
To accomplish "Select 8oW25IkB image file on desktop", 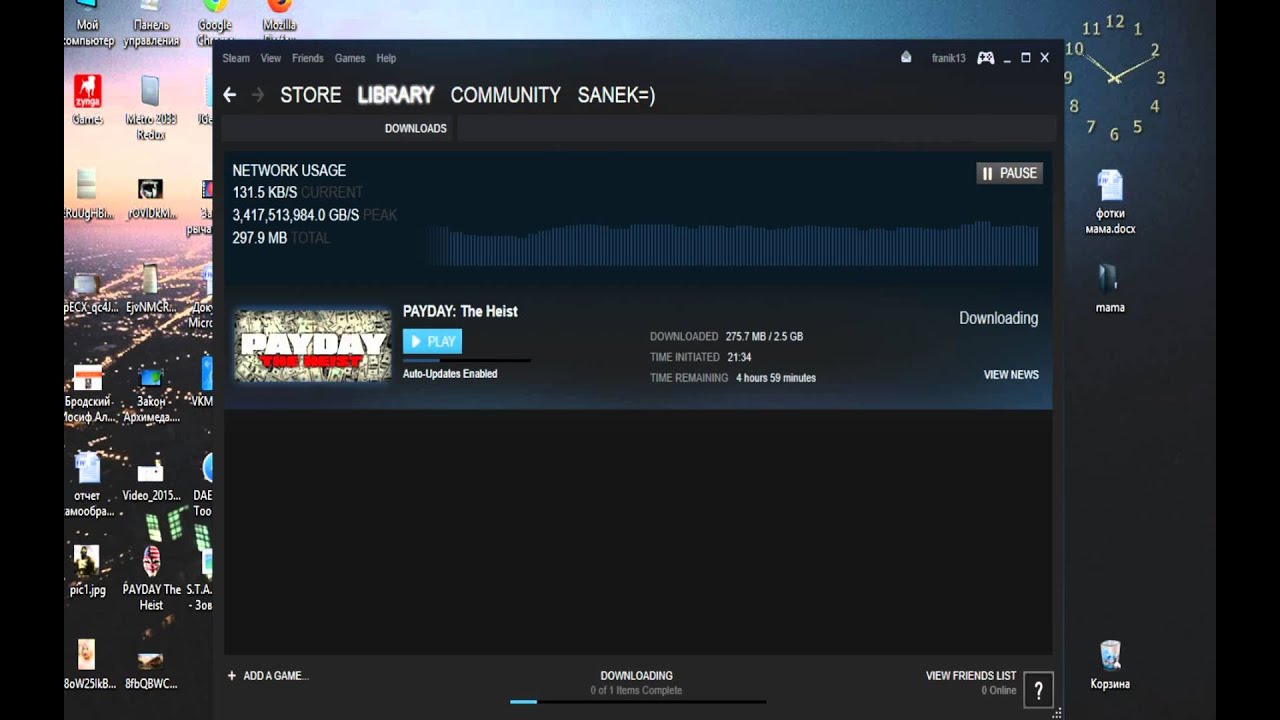I will (87, 665).
